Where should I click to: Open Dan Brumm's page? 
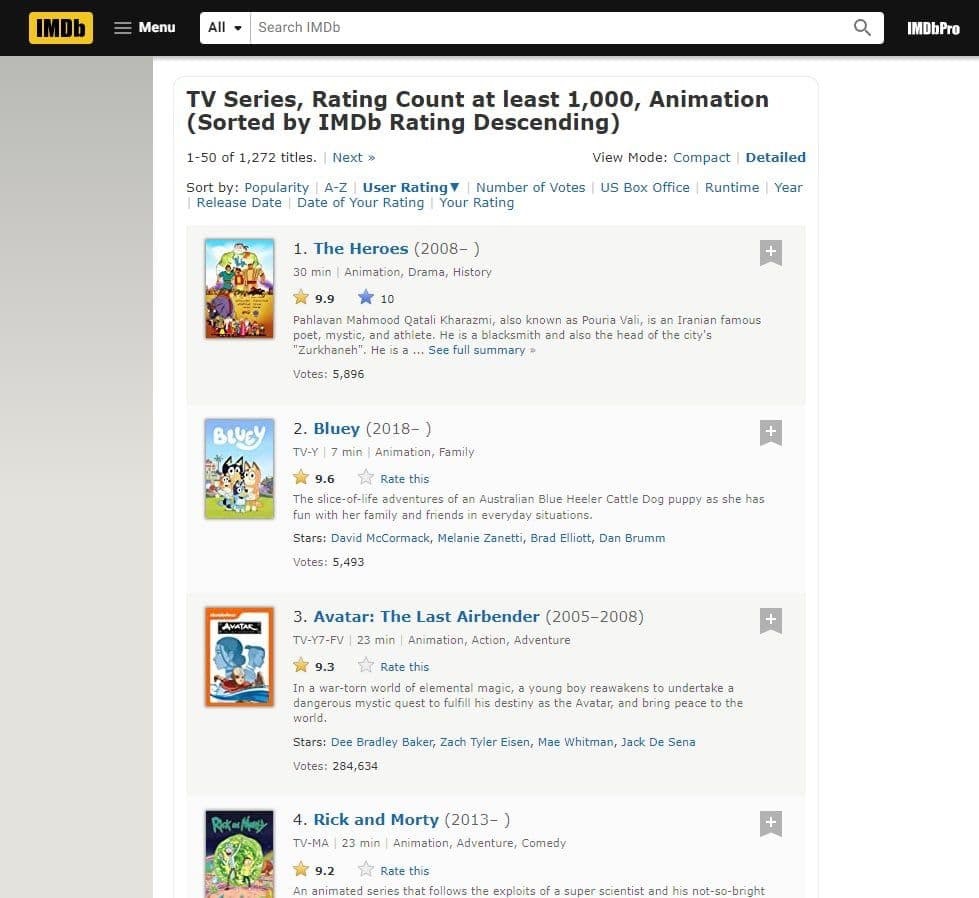pos(632,538)
